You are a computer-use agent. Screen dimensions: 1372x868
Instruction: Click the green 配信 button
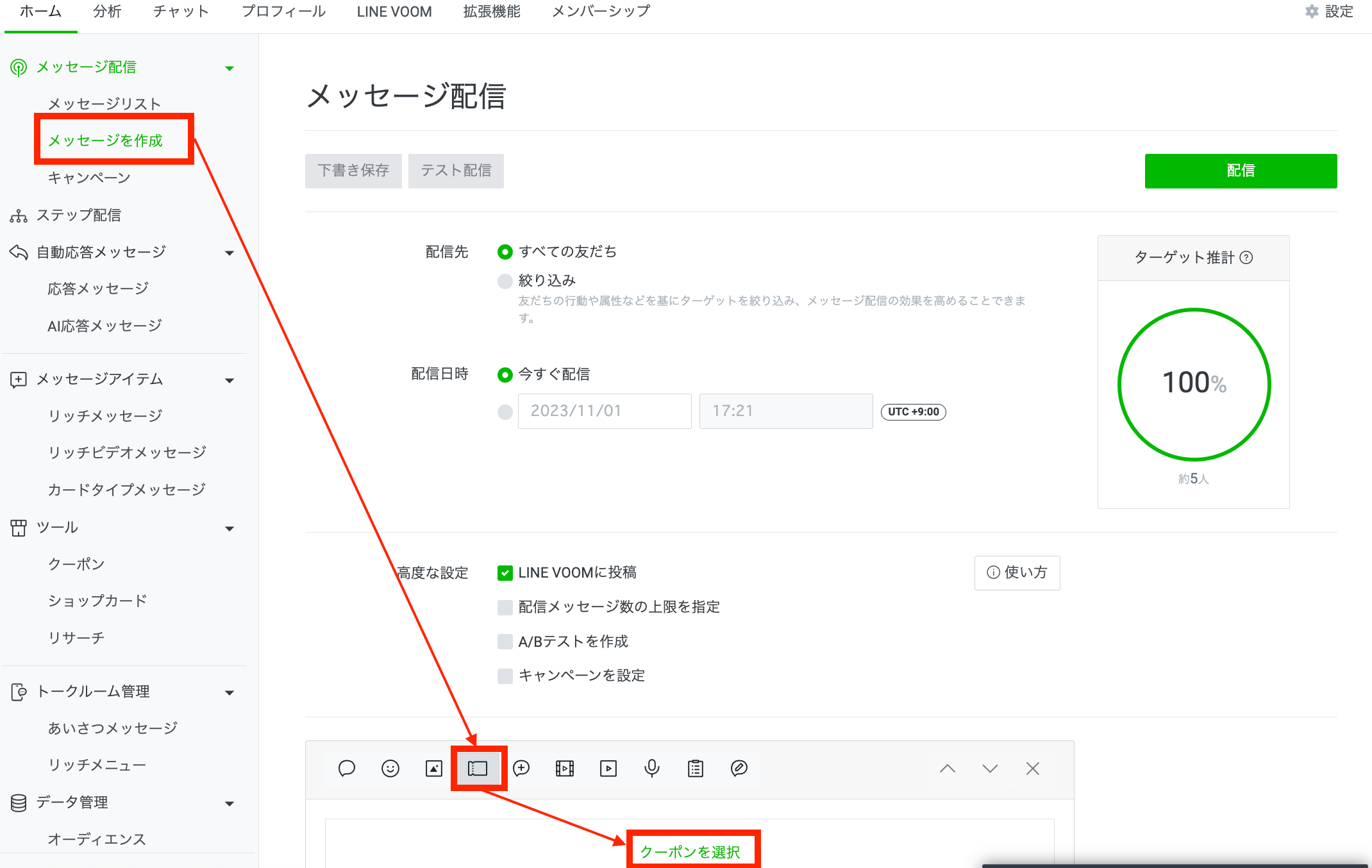[x=1241, y=171]
